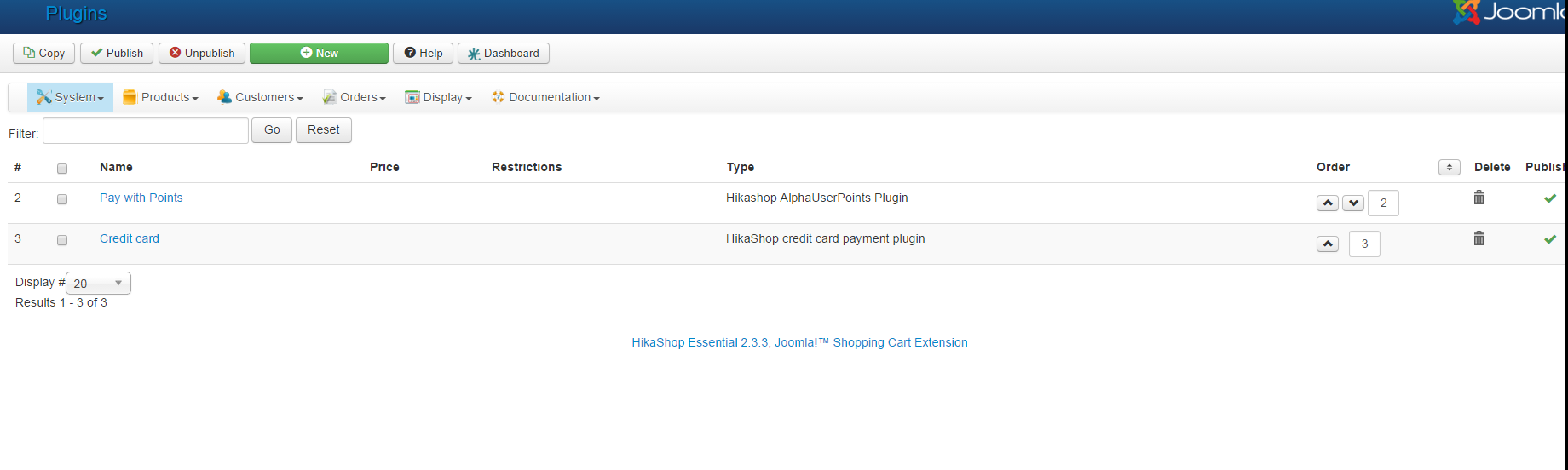Viewport: 1568px width, 470px height.
Task: Click the Restrictions column header
Action: pyautogui.click(x=527, y=167)
